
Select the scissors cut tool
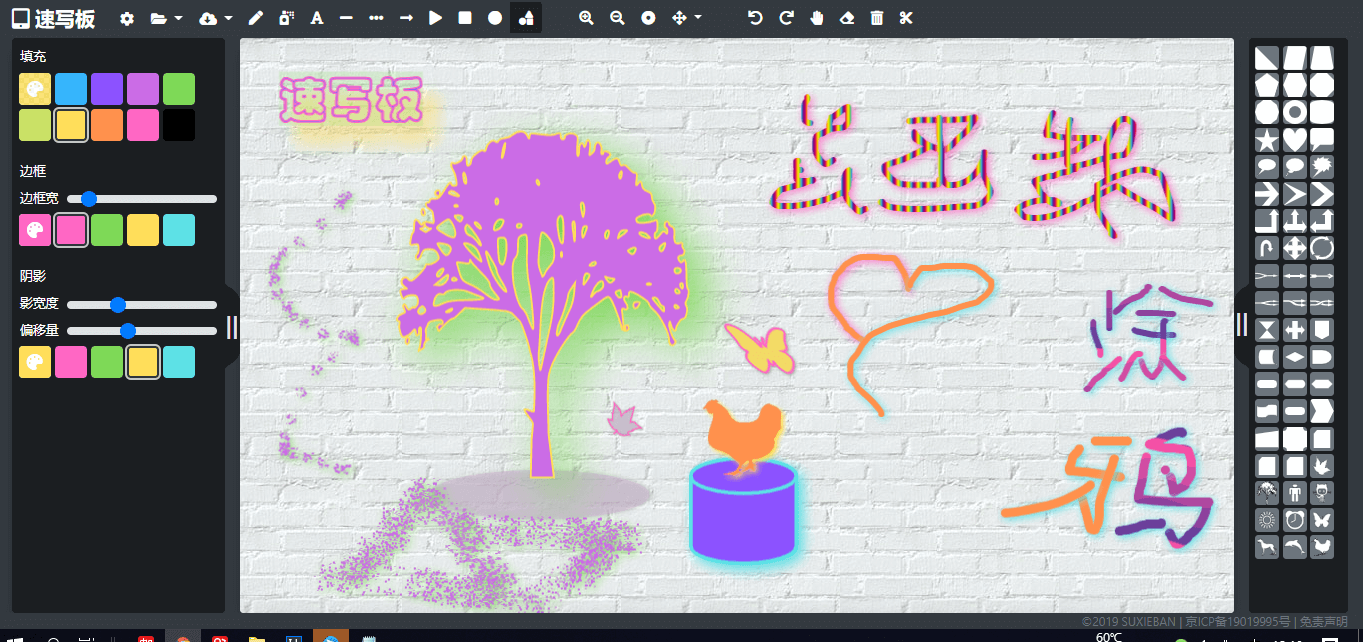[907, 18]
